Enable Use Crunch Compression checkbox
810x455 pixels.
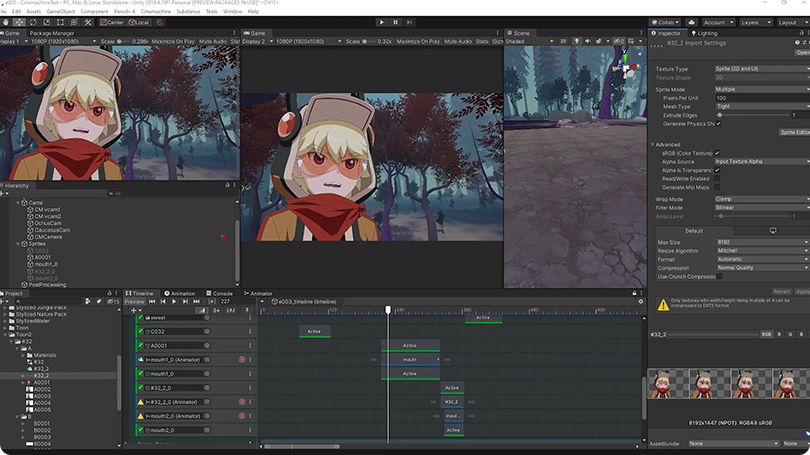(x=719, y=276)
